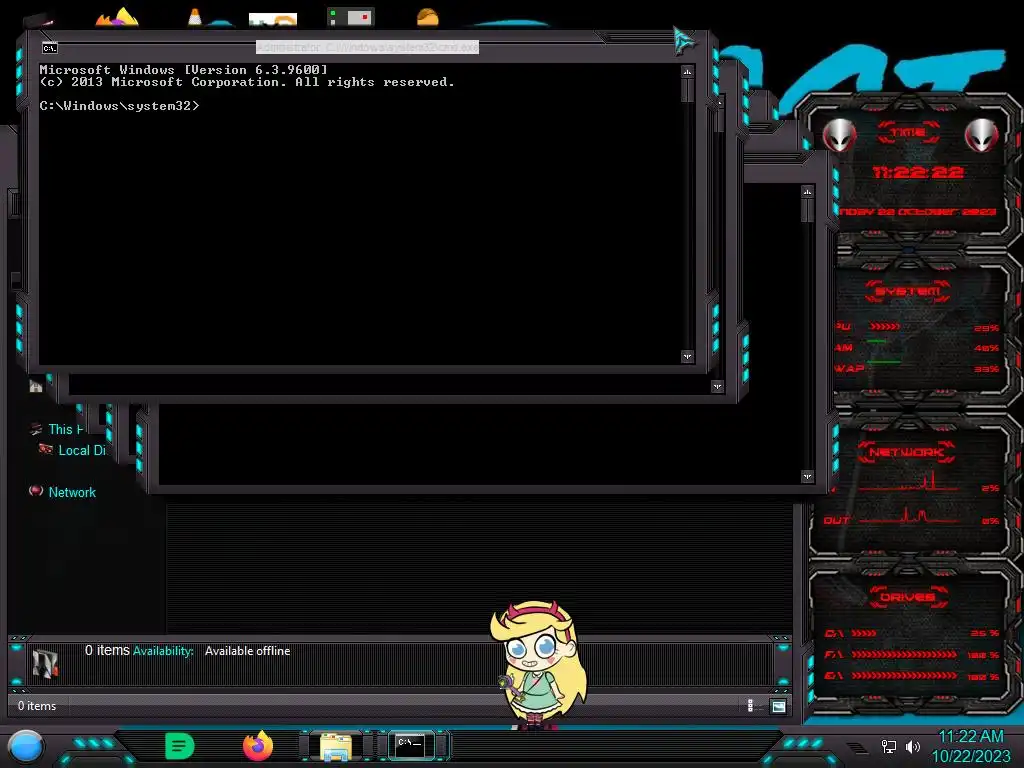Click the gadget clock readout 11:22:22

coord(918,172)
